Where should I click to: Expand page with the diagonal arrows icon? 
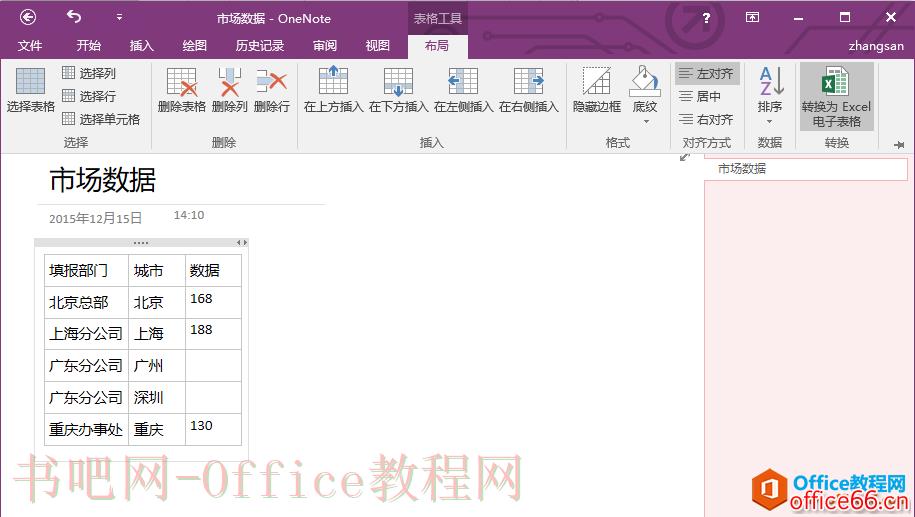685,157
